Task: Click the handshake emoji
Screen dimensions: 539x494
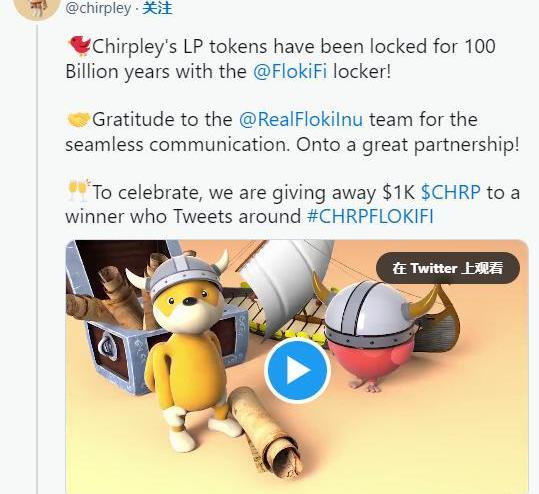Action: (x=78, y=120)
